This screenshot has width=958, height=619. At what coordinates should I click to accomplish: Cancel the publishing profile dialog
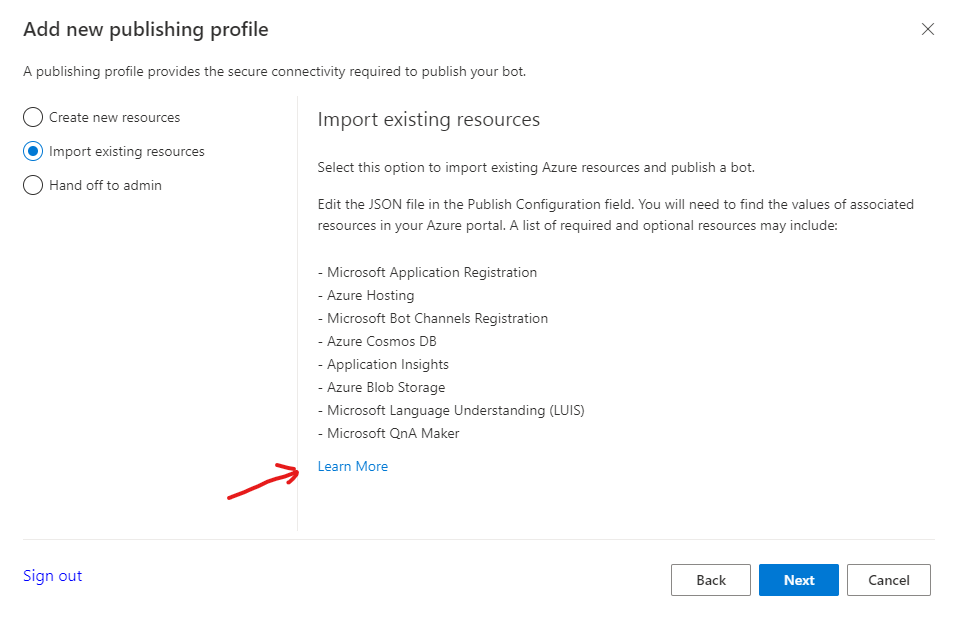click(888, 580)
